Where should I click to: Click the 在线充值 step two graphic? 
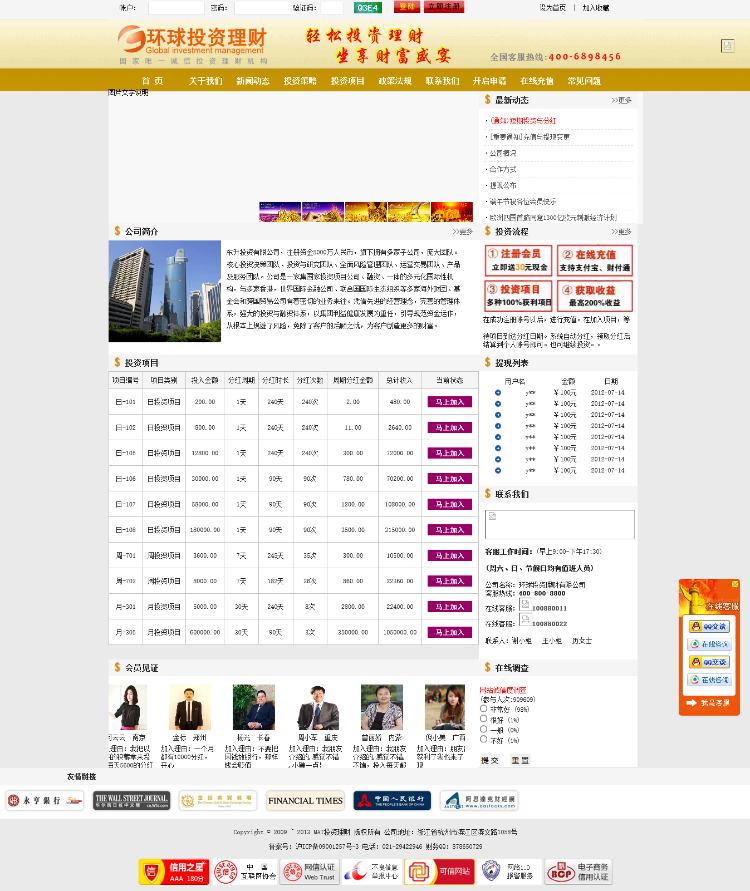coord(595,260)
